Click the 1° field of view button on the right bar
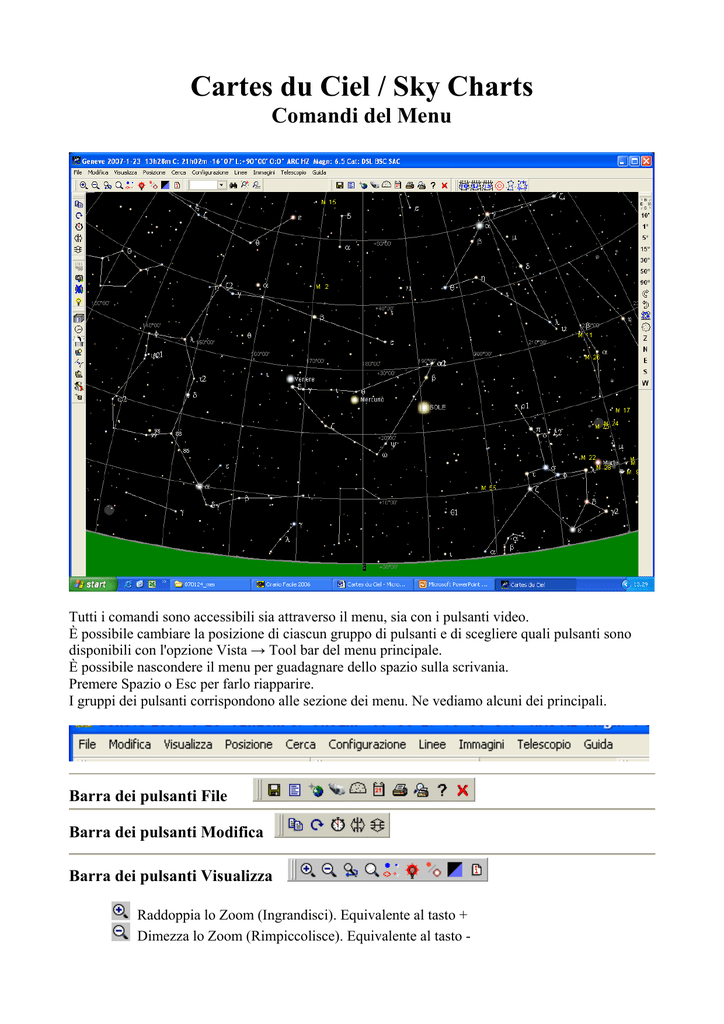Image resolution: width=724 pixels, height=1024 pixels. [645, 226]
